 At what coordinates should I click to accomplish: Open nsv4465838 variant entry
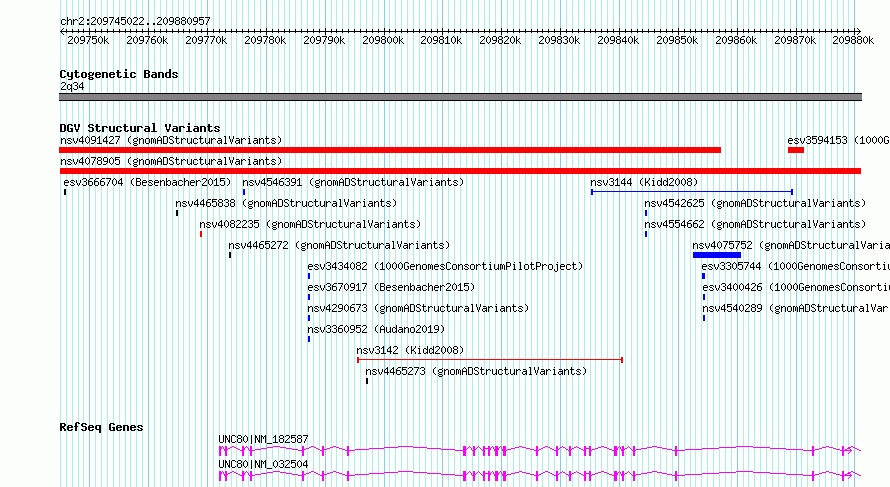(x=286, y=203)
